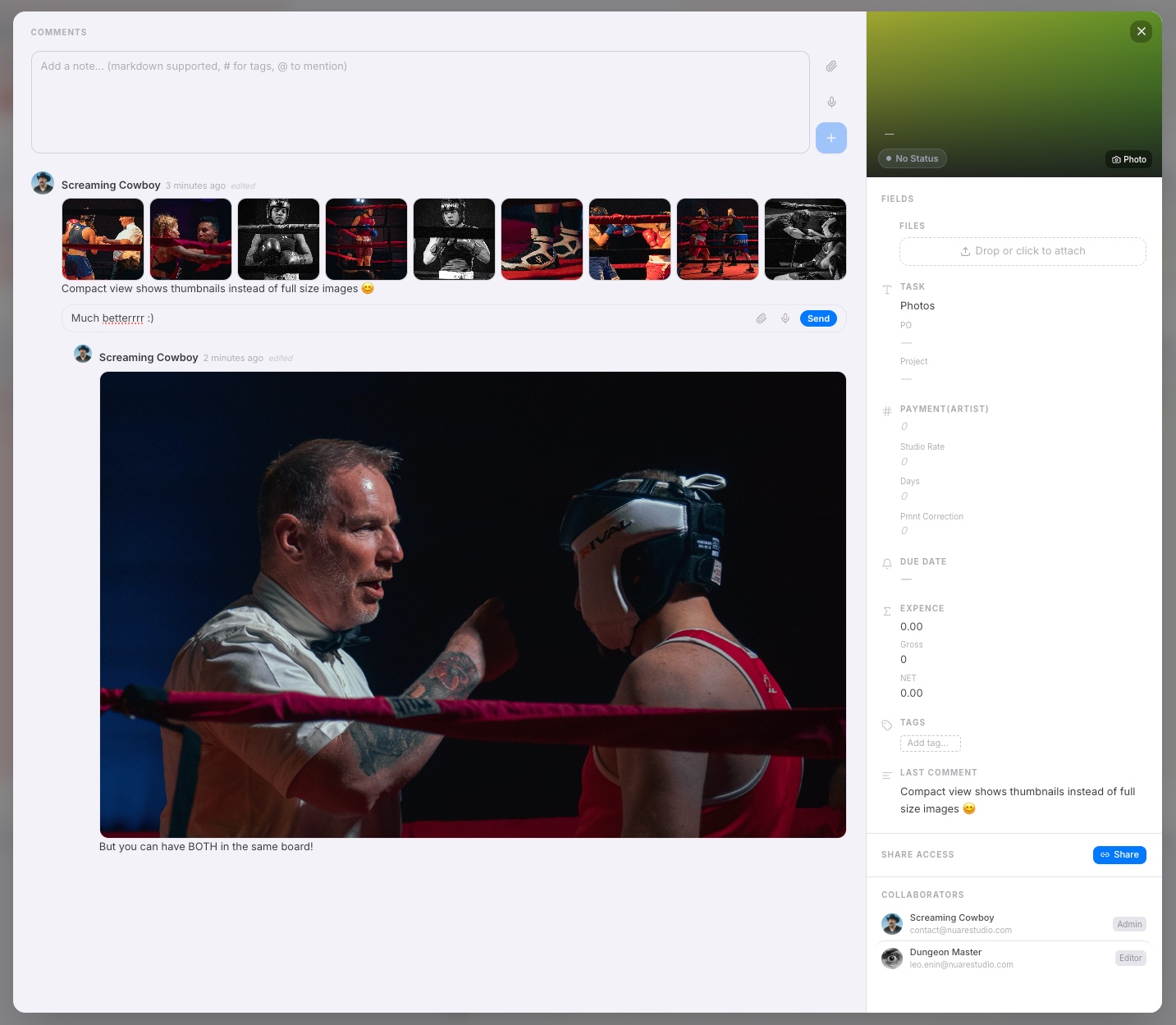The image size is (1176, 1025).
Task: Click the Last Comment text
Action: [1018, 800]
